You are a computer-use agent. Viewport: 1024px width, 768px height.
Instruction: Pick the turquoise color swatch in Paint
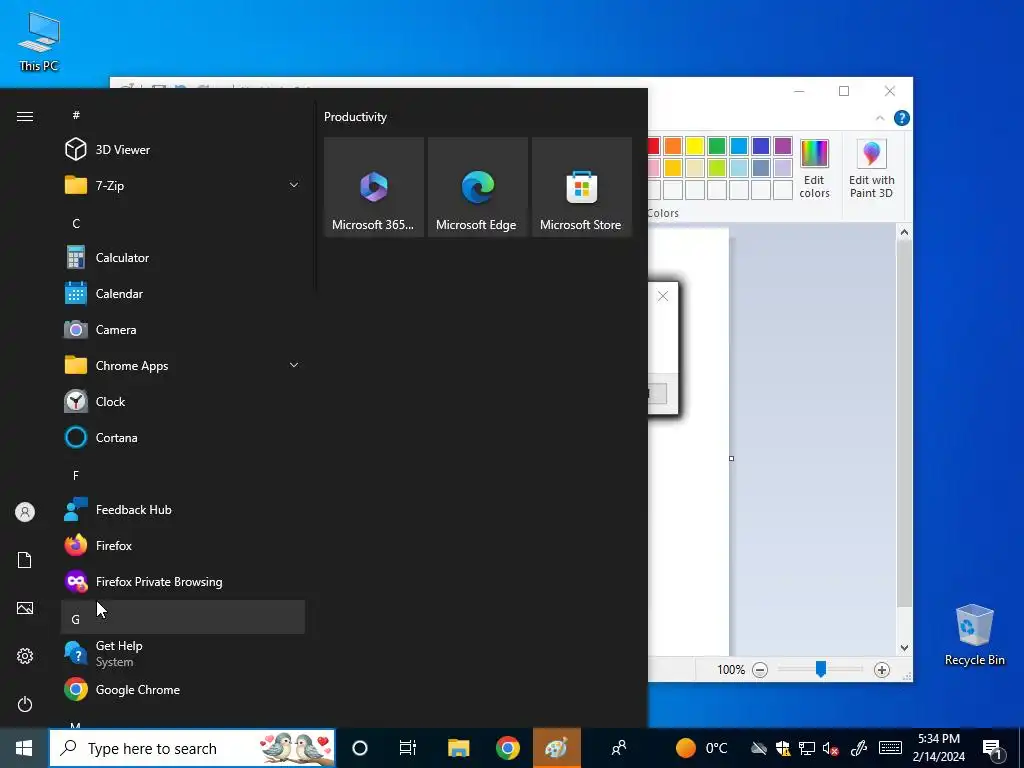(739, 146)
